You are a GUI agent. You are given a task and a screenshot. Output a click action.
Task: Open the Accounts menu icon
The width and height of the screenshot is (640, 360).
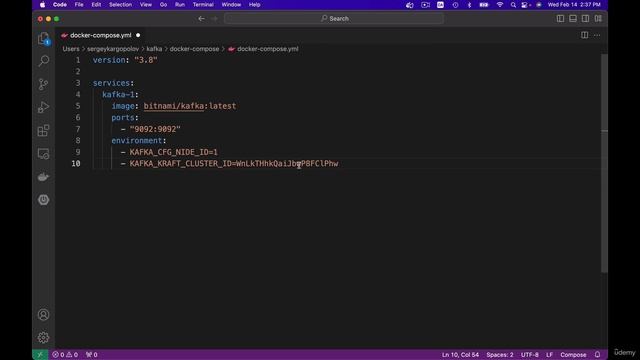[x=44, y=315]
